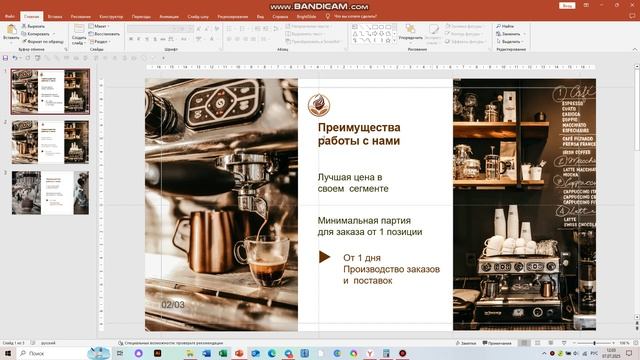
Task: Toggle underline formatting in font group
Action: pyautogui.click(x=147, y=39)
